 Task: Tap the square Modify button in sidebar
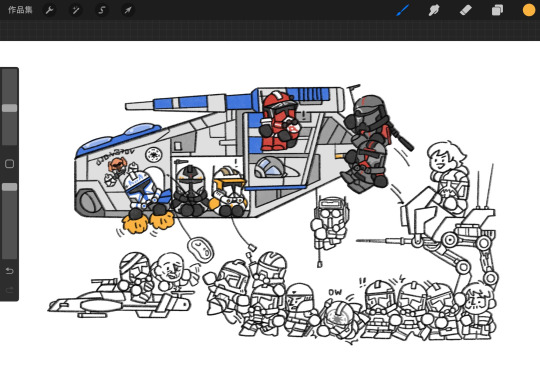click(10, 164)
